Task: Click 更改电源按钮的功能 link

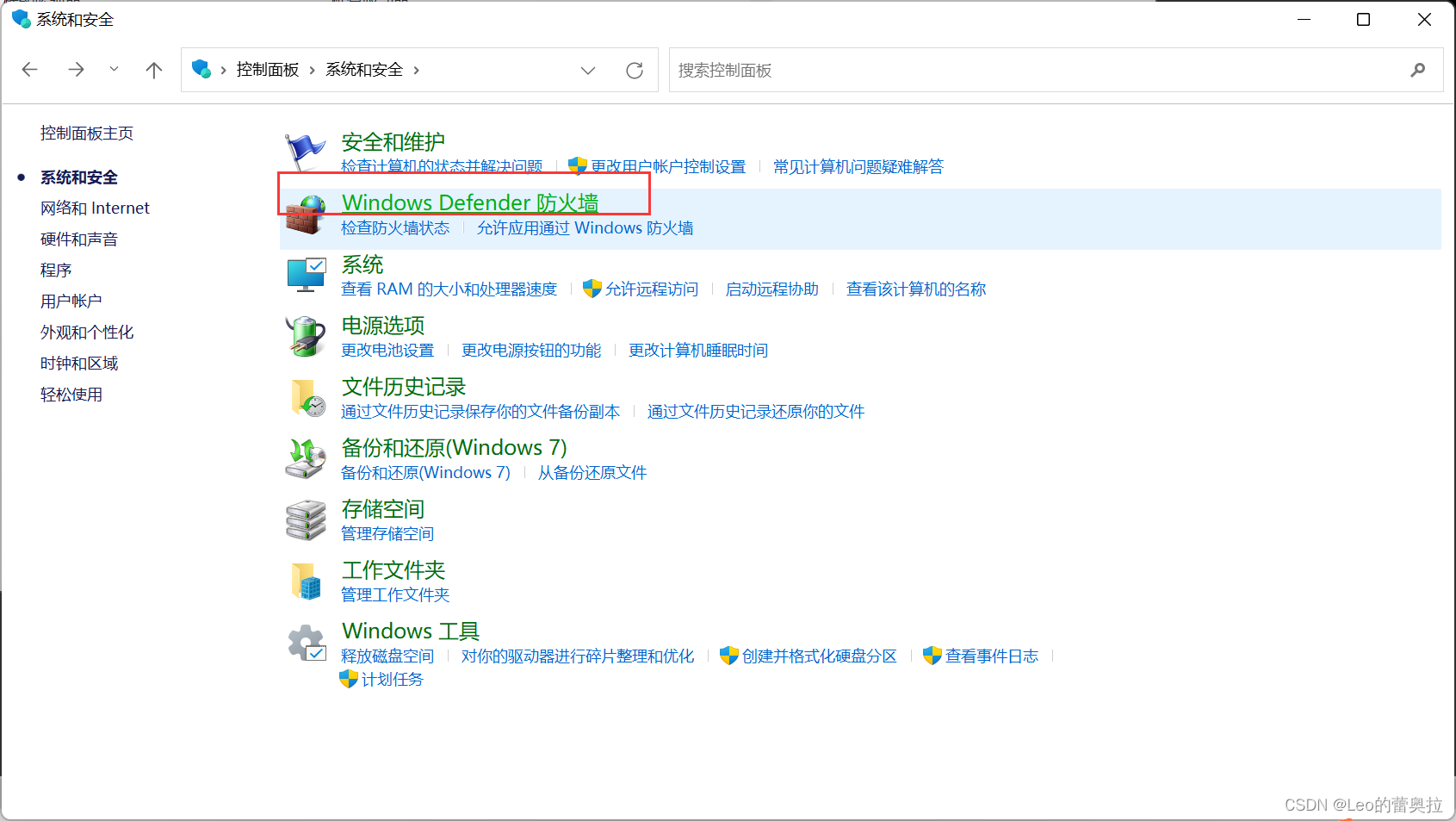Action: point(531,350)
